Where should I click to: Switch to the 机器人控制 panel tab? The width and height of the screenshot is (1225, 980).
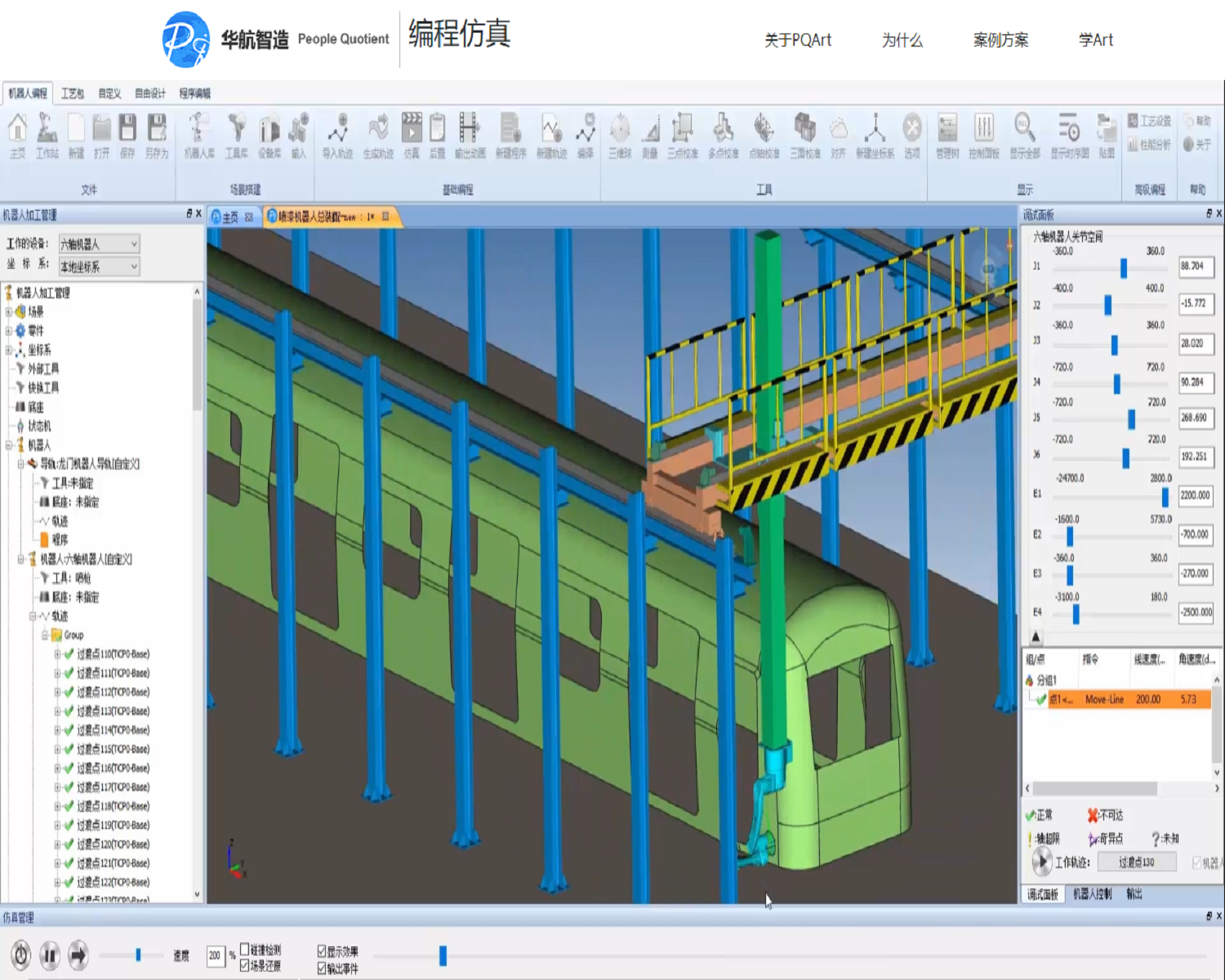(x=1092, y=894)
